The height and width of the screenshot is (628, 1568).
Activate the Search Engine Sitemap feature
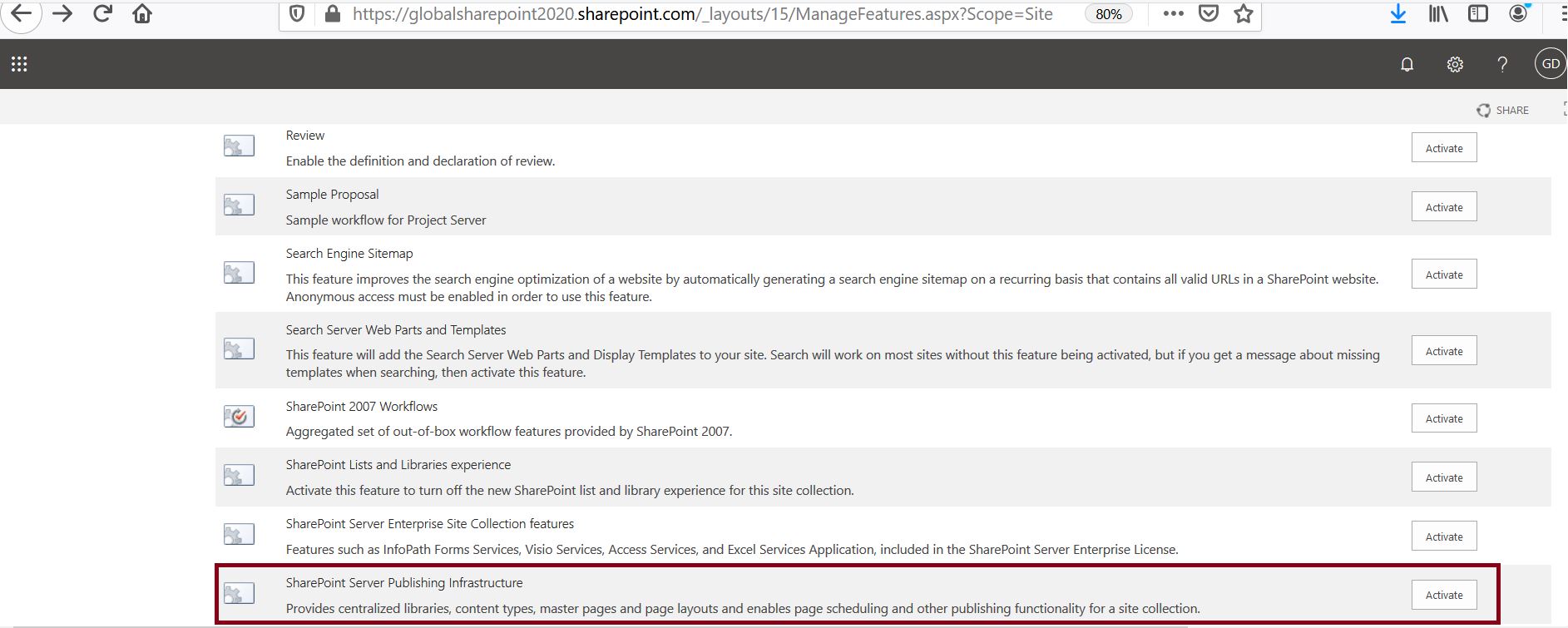point(1444,274)
